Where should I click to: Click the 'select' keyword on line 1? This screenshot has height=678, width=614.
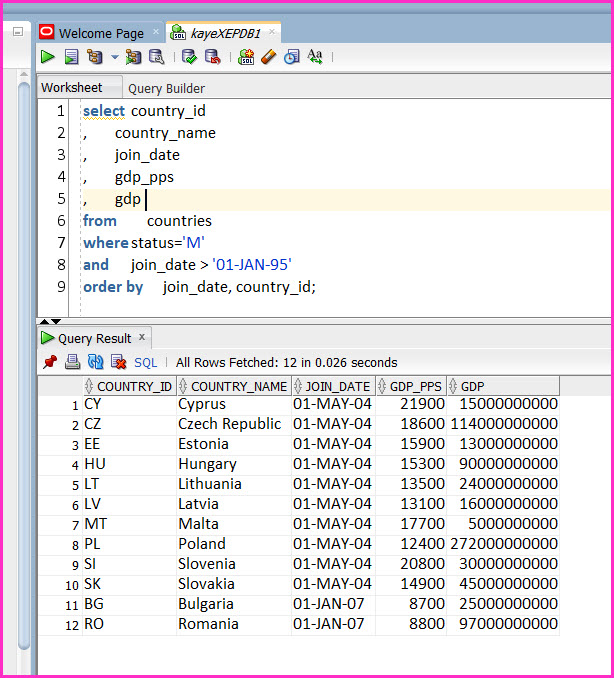(104, 111)
